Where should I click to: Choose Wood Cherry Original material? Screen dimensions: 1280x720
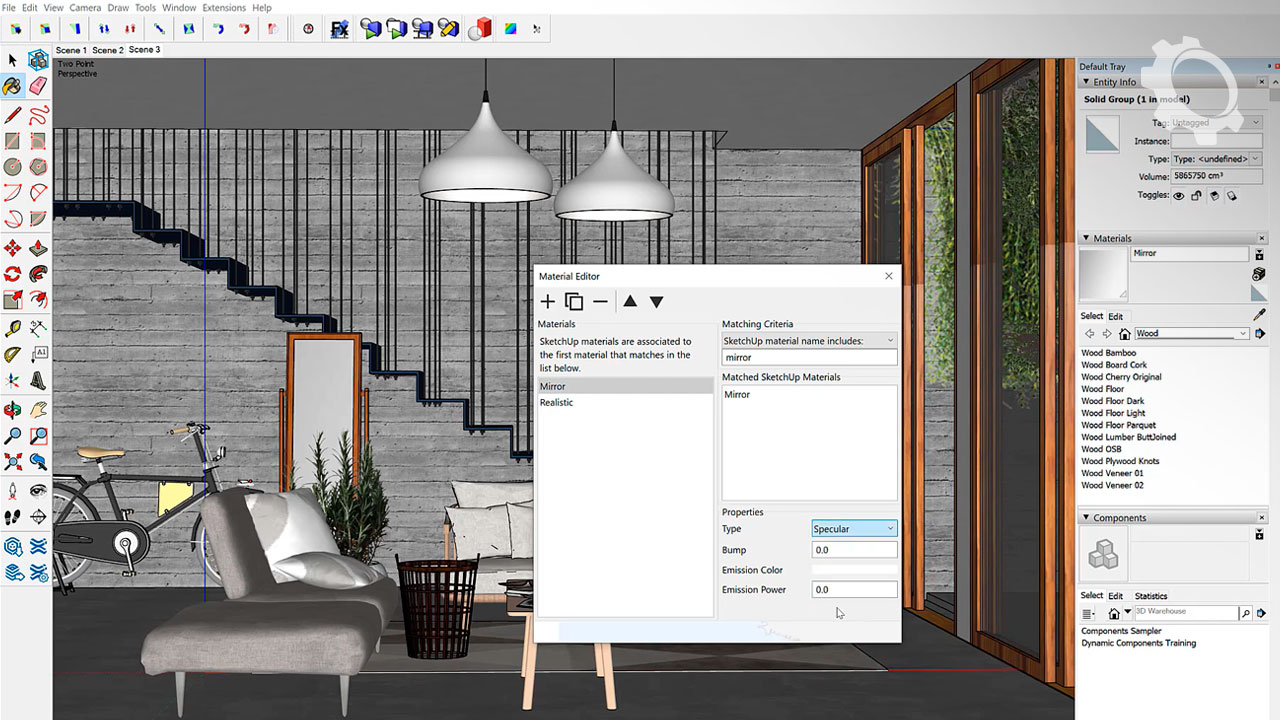click(x=1119, y=377)
